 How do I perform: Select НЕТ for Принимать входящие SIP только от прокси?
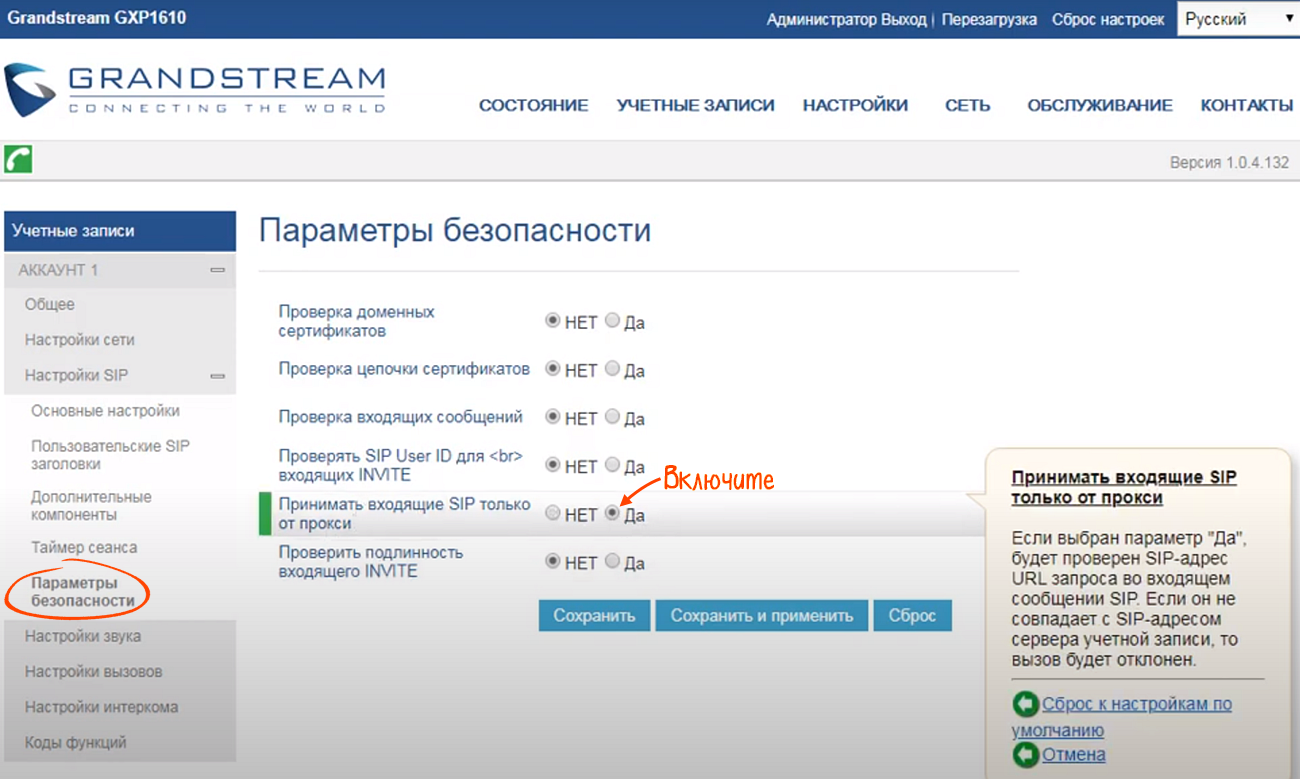(552, 513)
